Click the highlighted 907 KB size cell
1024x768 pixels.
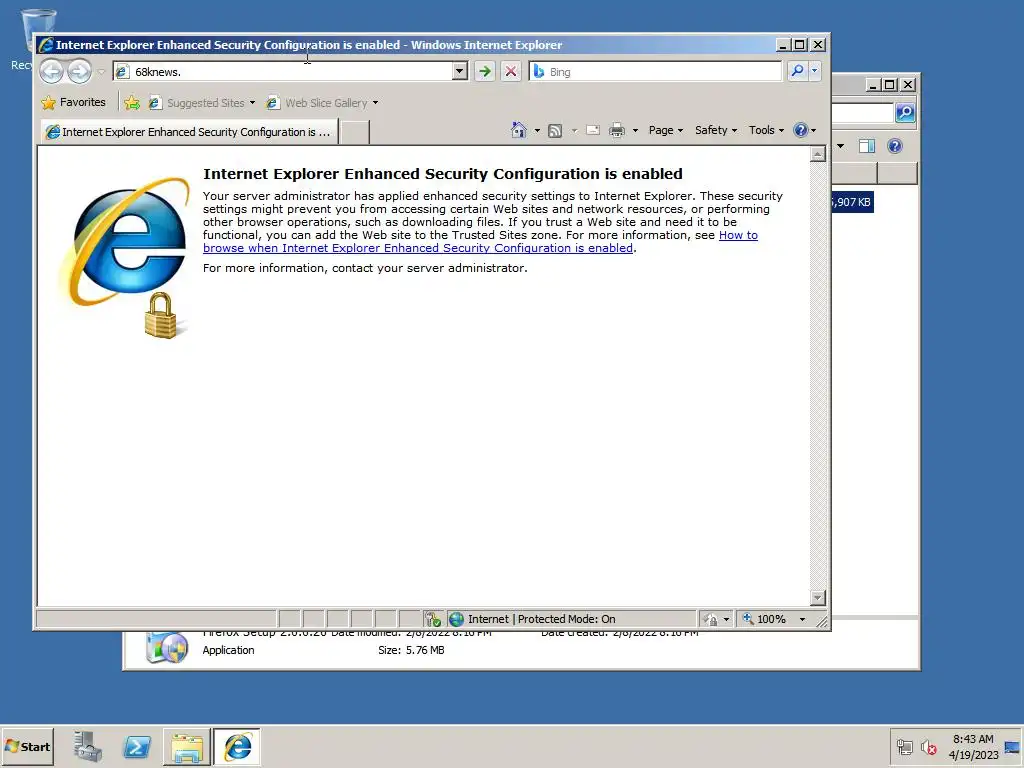coord(852,202)
